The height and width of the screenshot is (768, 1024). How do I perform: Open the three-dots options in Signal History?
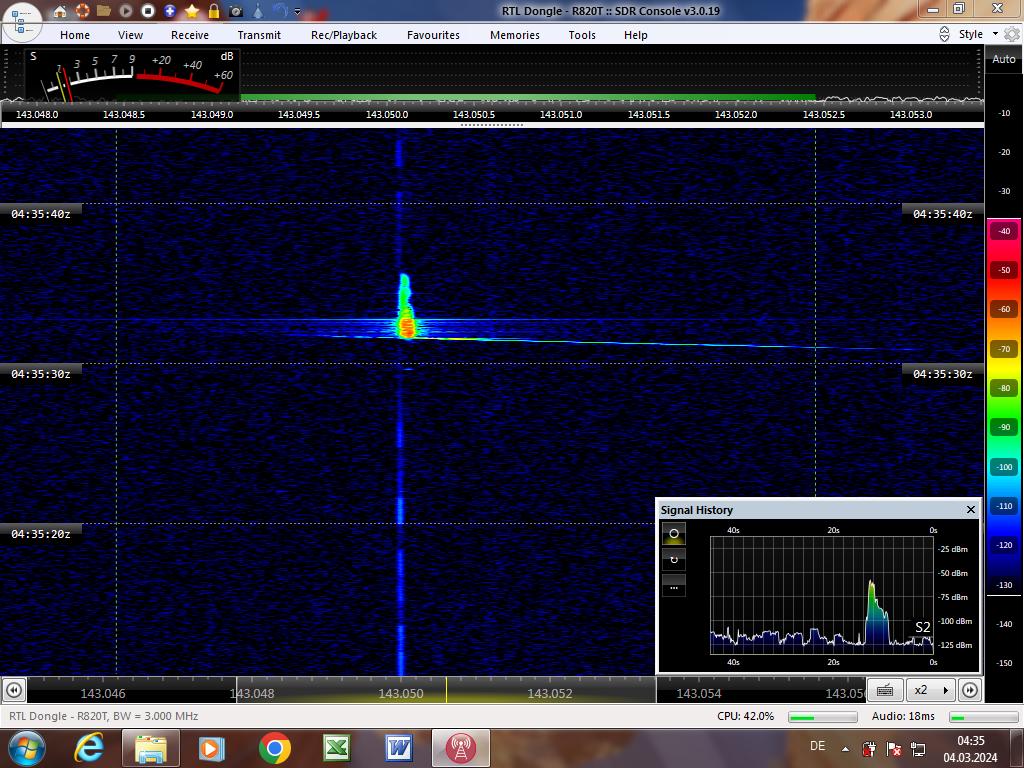(674, 586)
